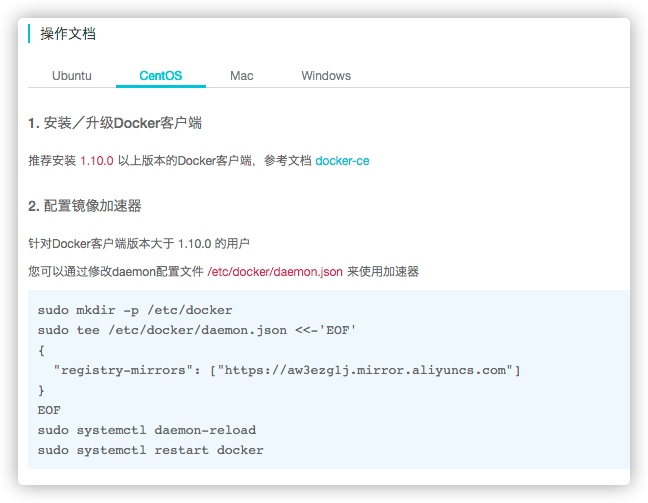Image resolution: width=648 pixels, height=503 pixels.
Task: Open the Mac tab
Action: 242,76
